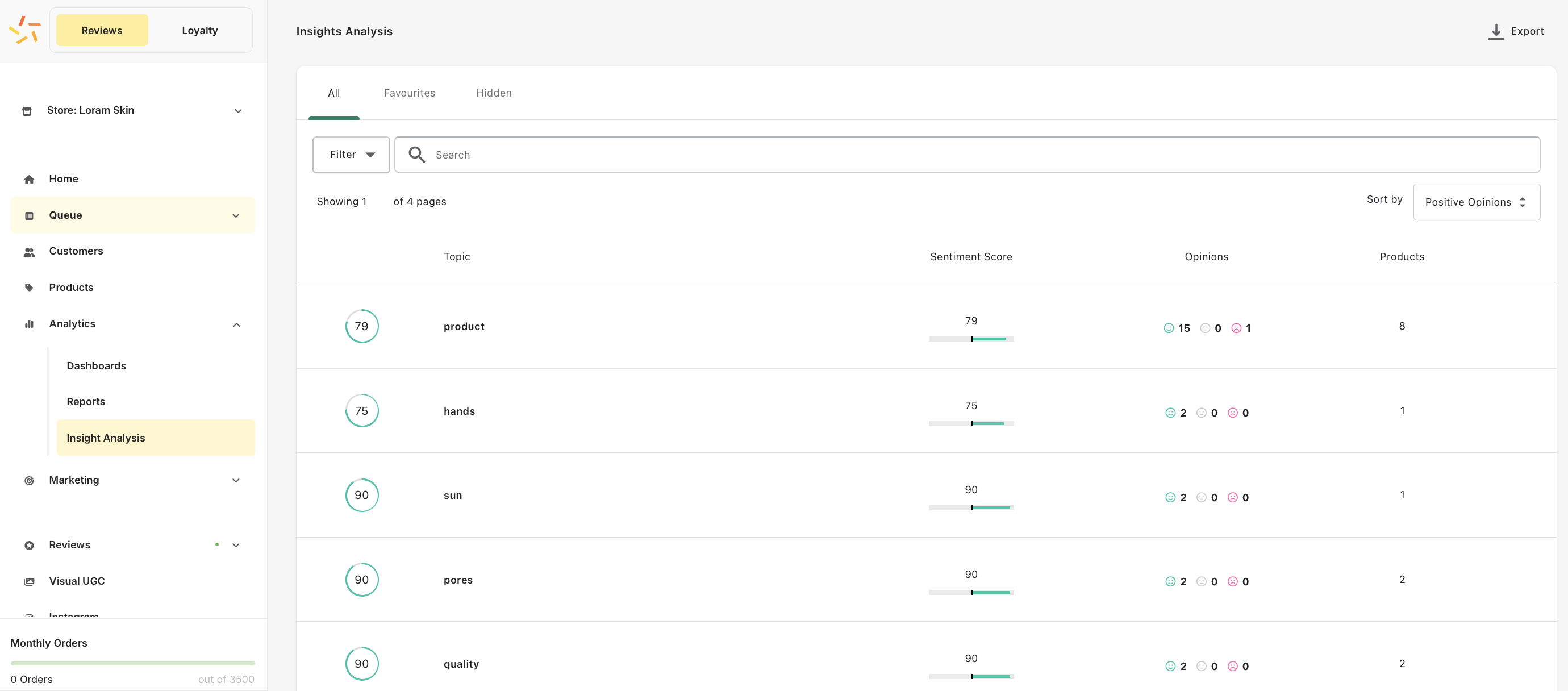Collapse the Analytics section chevron
The width and height of the screenshot is (1568, 691).
[236, 324]
